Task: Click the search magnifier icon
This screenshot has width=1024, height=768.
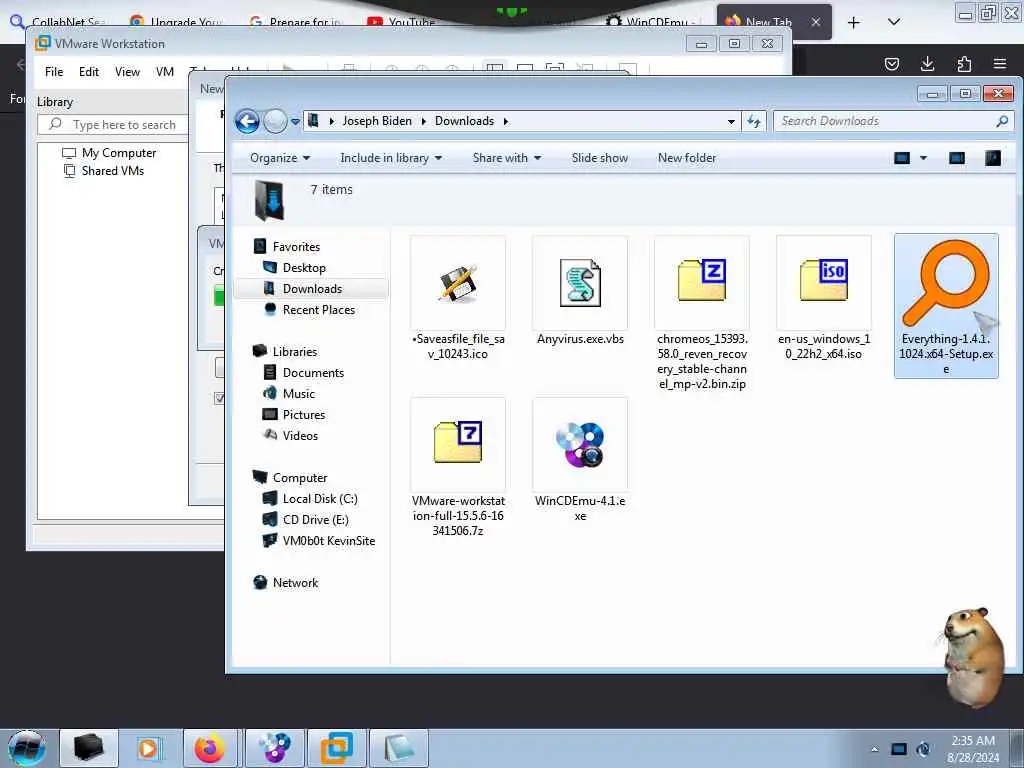Action: [x=1002, y=121]
